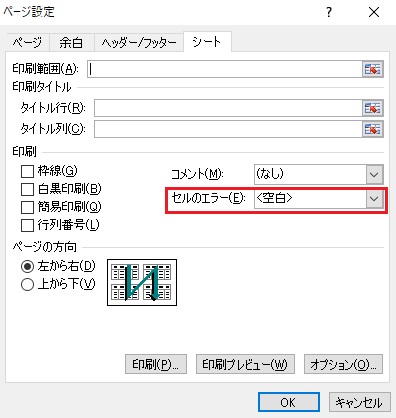Select the 上から下 radio button
Viewport: 396px width, 418px height.
(x=27, y=284)
